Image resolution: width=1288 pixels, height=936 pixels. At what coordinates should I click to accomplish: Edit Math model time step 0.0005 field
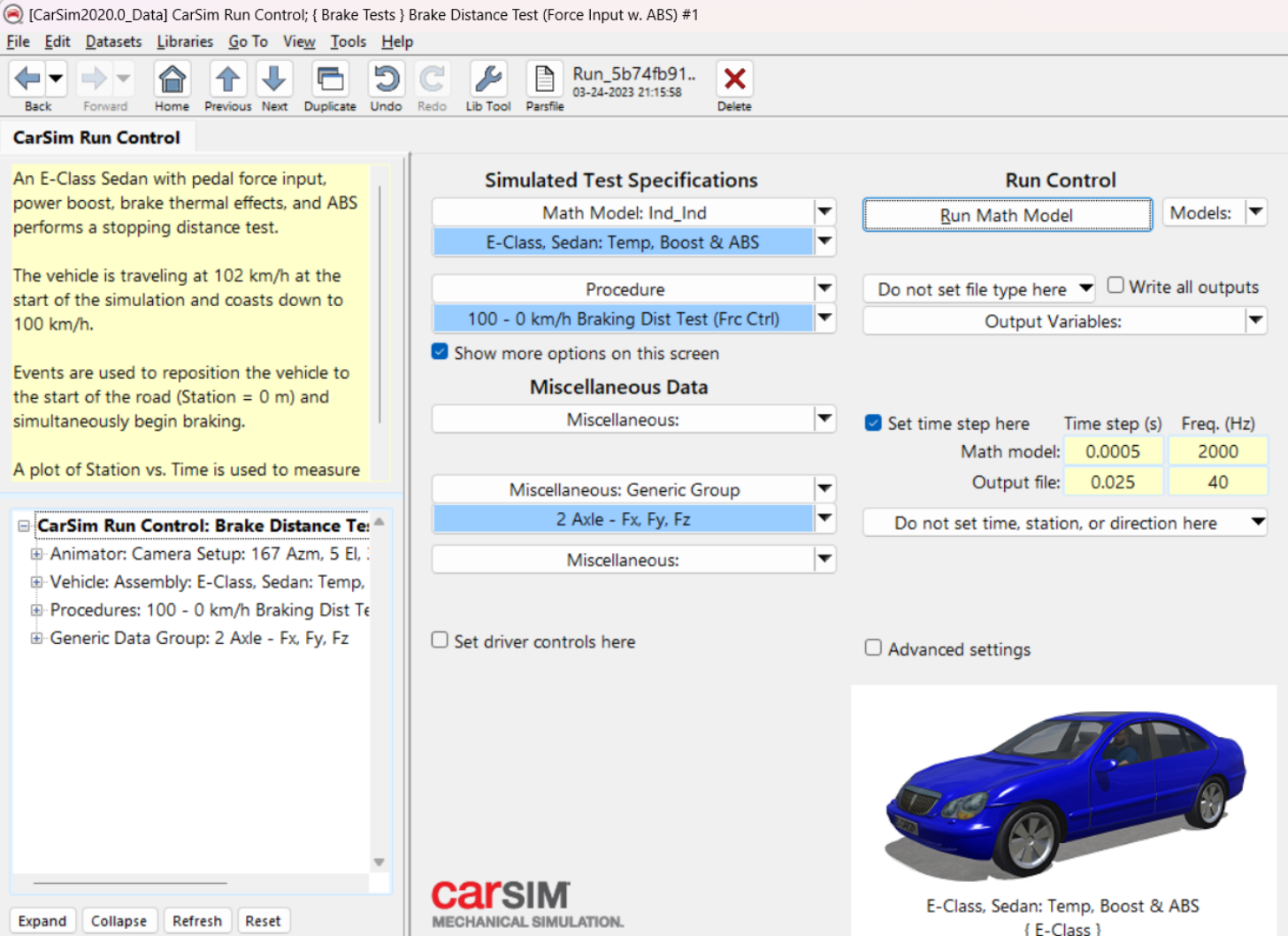[x=1114, y=451]
